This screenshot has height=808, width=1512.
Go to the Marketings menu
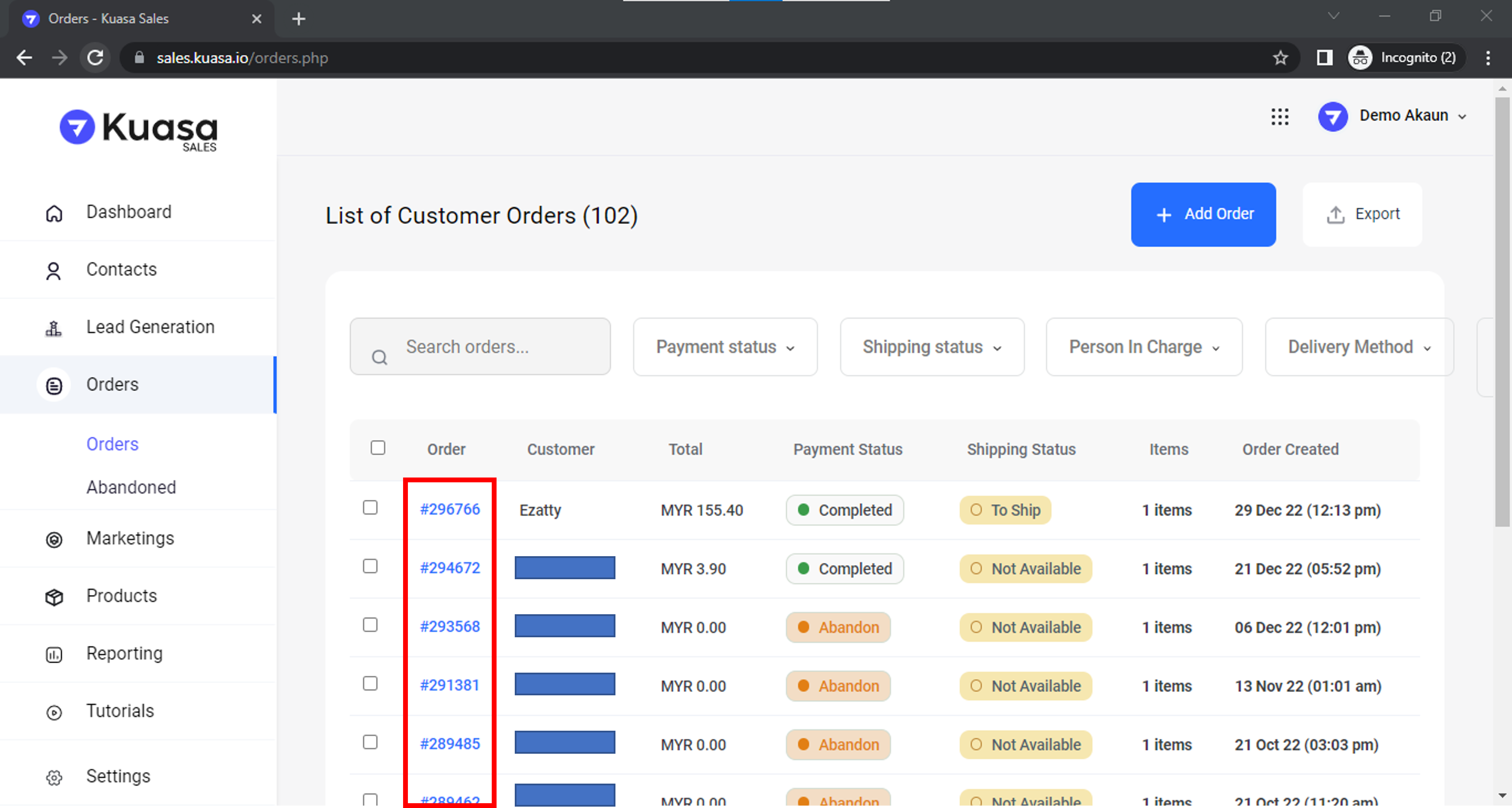tap(130, 538)
